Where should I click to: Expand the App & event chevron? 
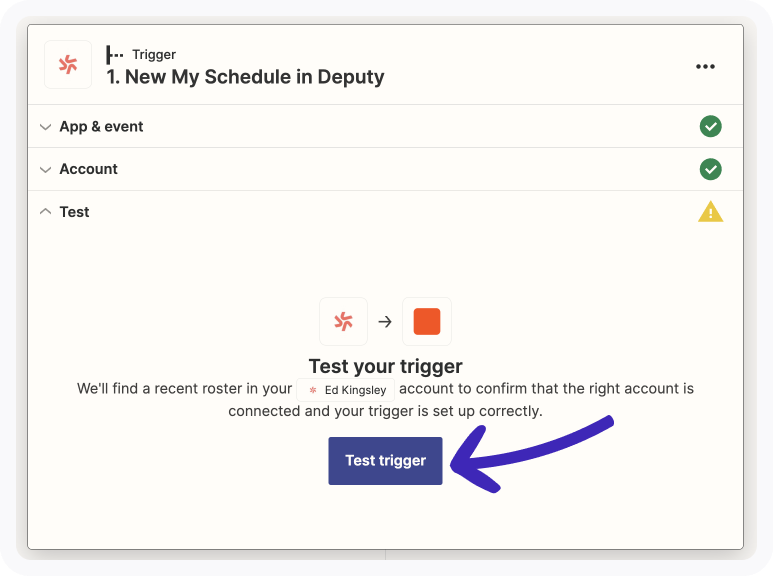(x=45, y=127)
